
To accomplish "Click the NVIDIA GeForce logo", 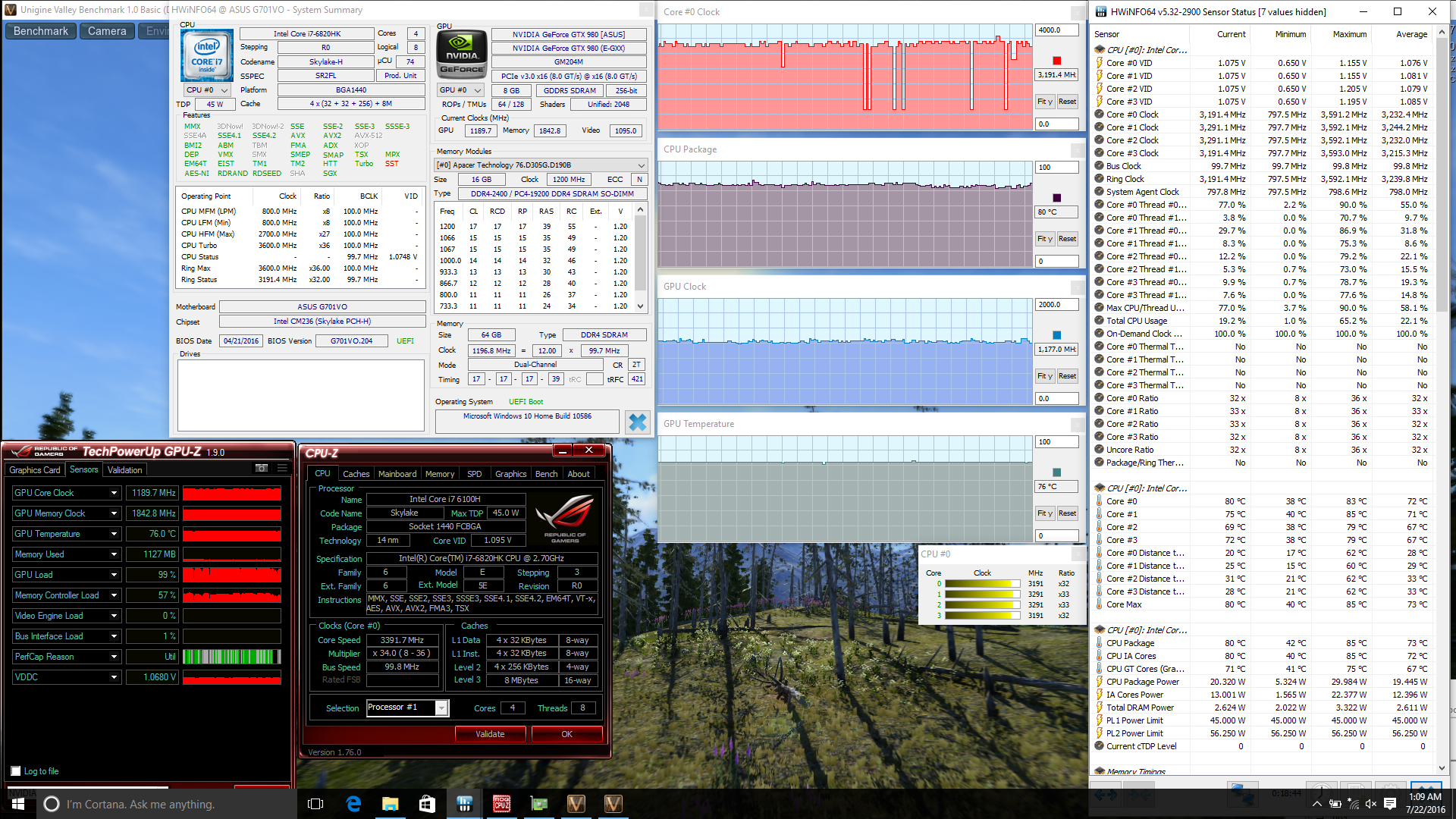I will [x=462, y=55].
